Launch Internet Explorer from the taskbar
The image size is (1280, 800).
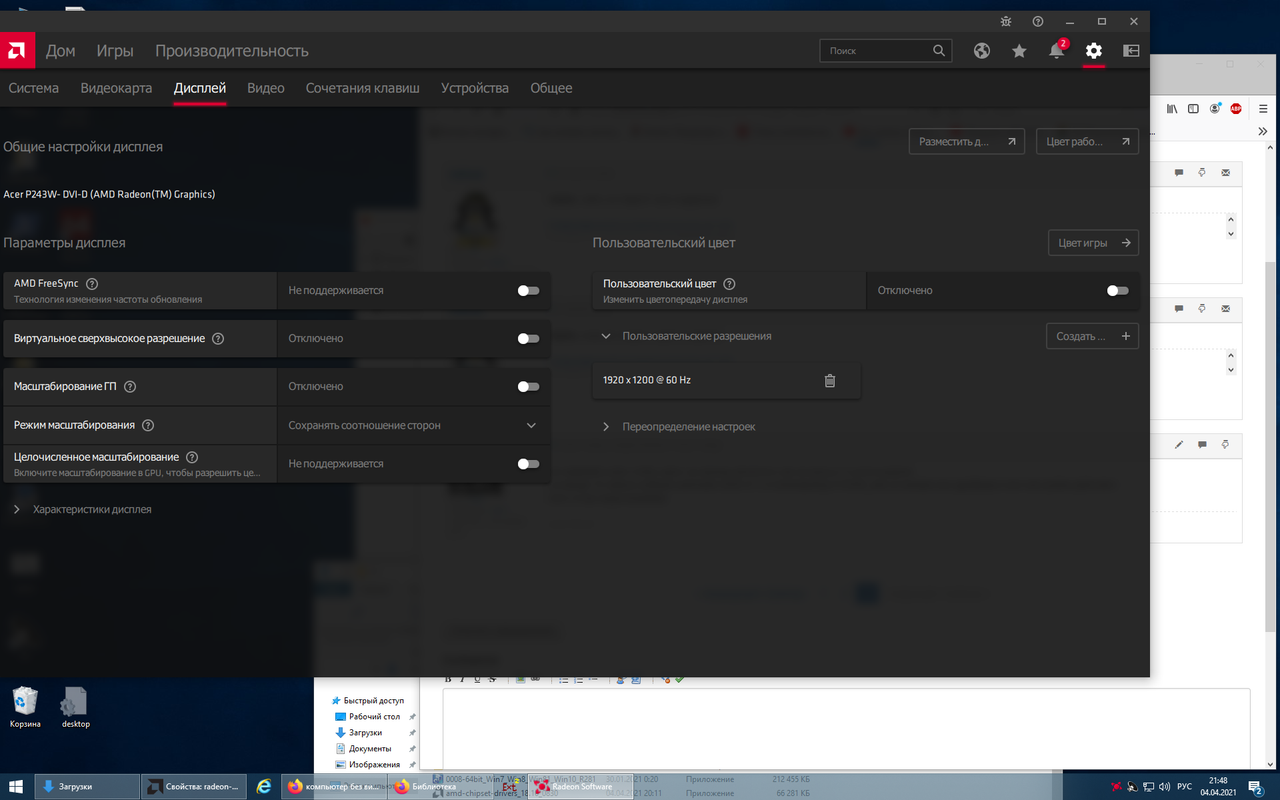264,786
